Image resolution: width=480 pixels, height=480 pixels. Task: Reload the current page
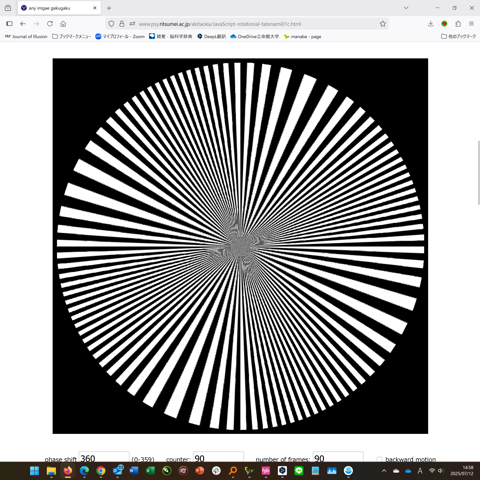point(50,24)
